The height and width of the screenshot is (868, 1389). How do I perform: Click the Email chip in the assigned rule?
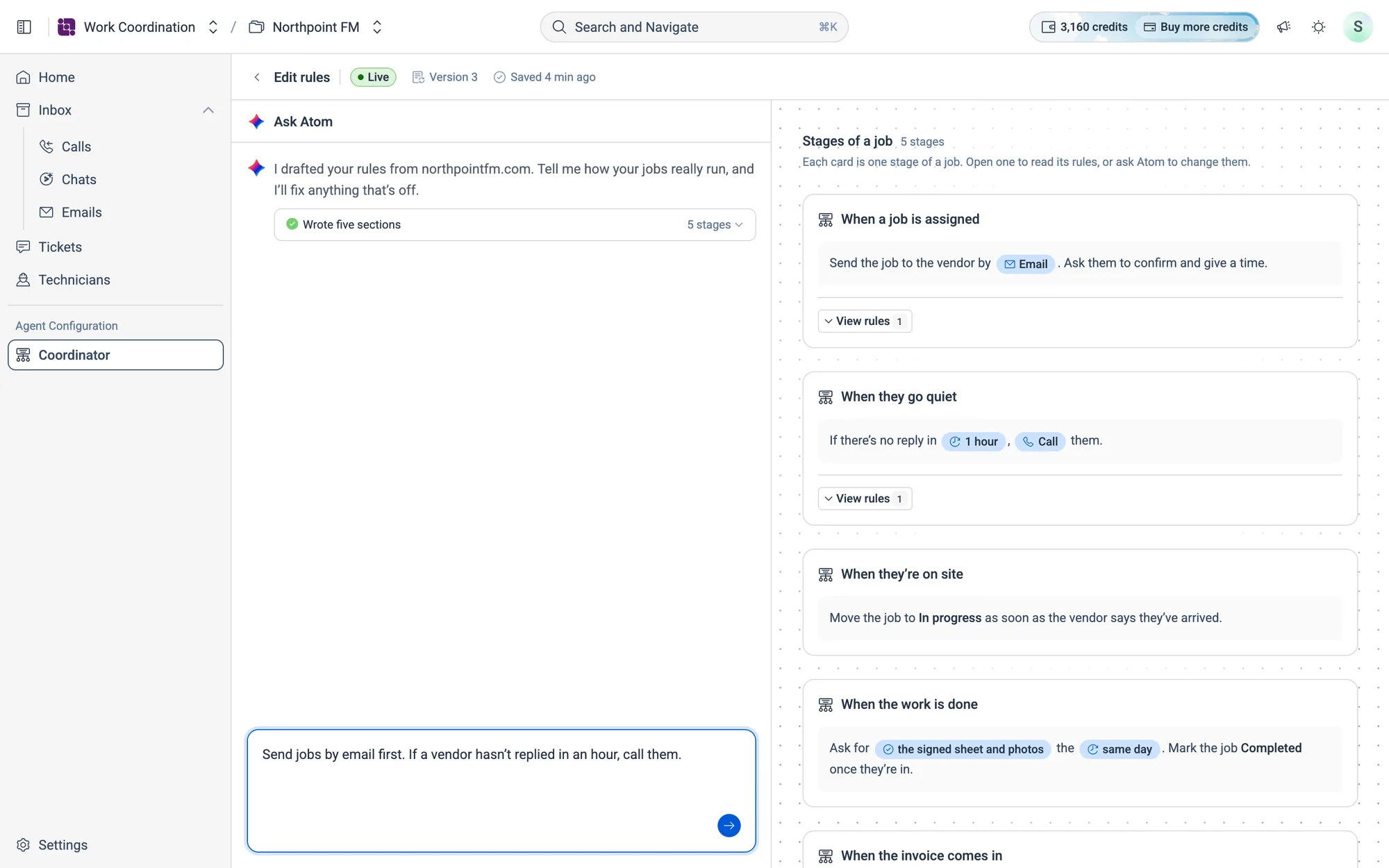click(1026, 264)
